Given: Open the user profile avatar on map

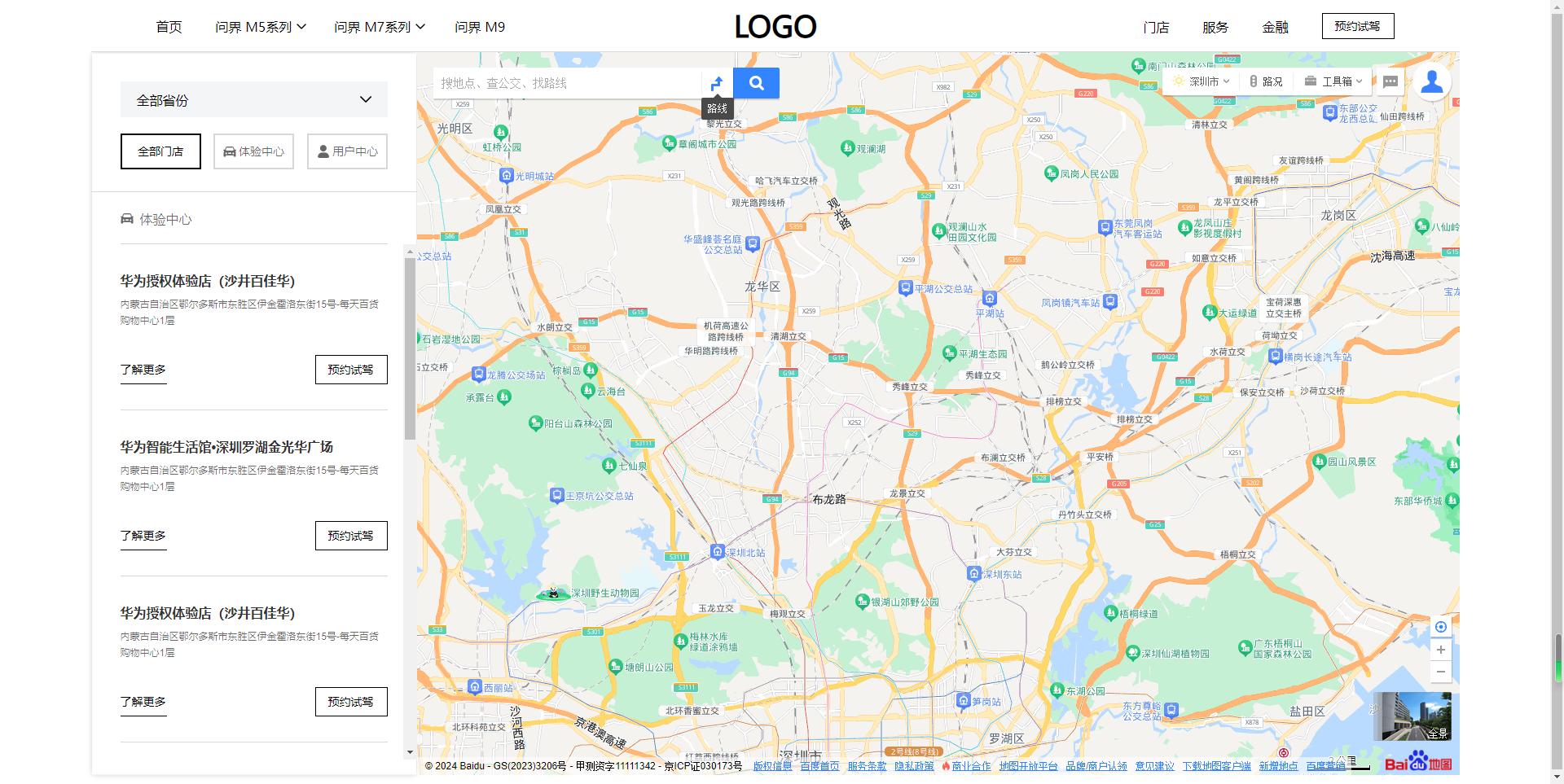Looking at the screenshot, I should click(1431, 81).
